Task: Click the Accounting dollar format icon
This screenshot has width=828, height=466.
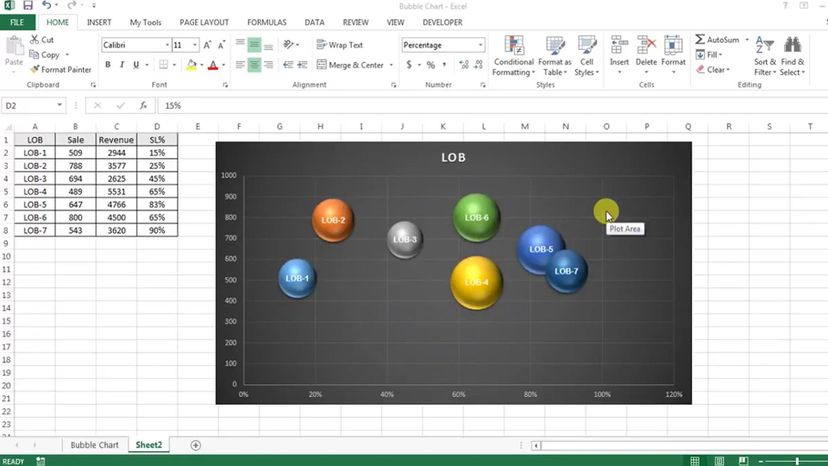Action: (409, 65)
